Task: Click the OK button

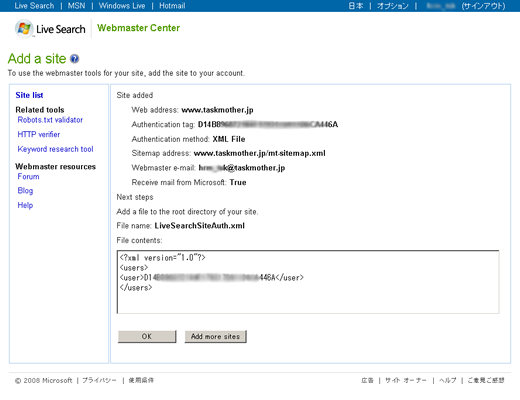Action: pos(147,336)
